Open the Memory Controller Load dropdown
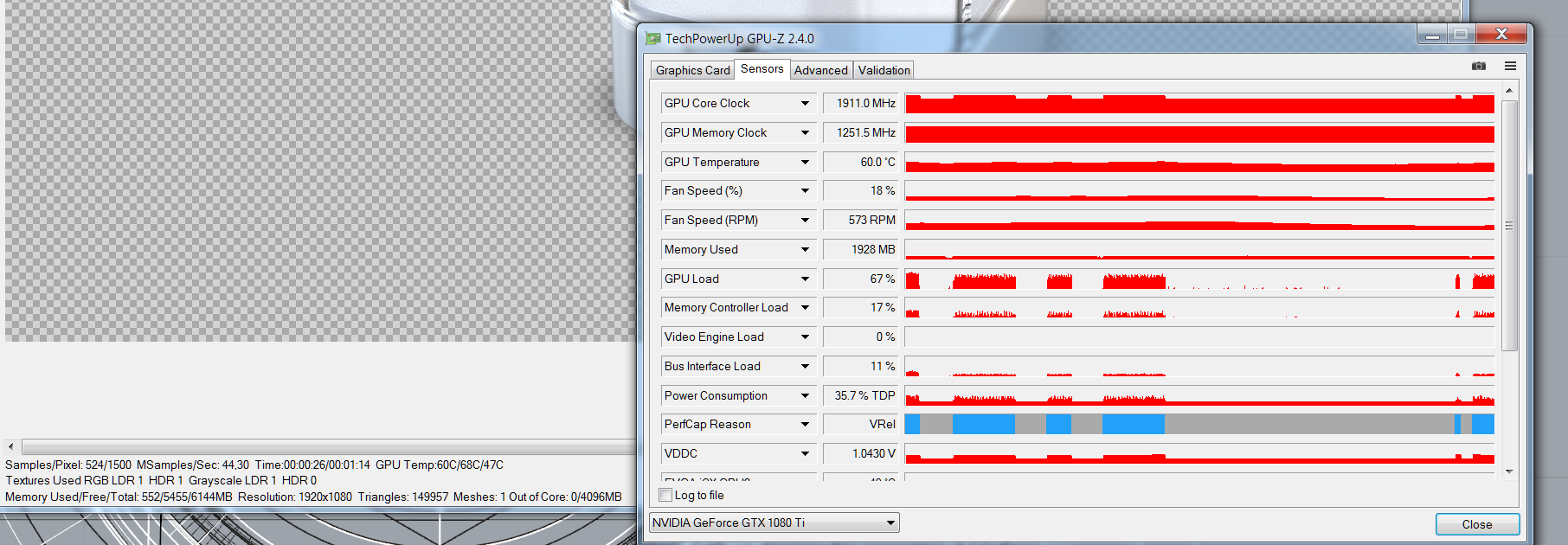 click(805, 307)
